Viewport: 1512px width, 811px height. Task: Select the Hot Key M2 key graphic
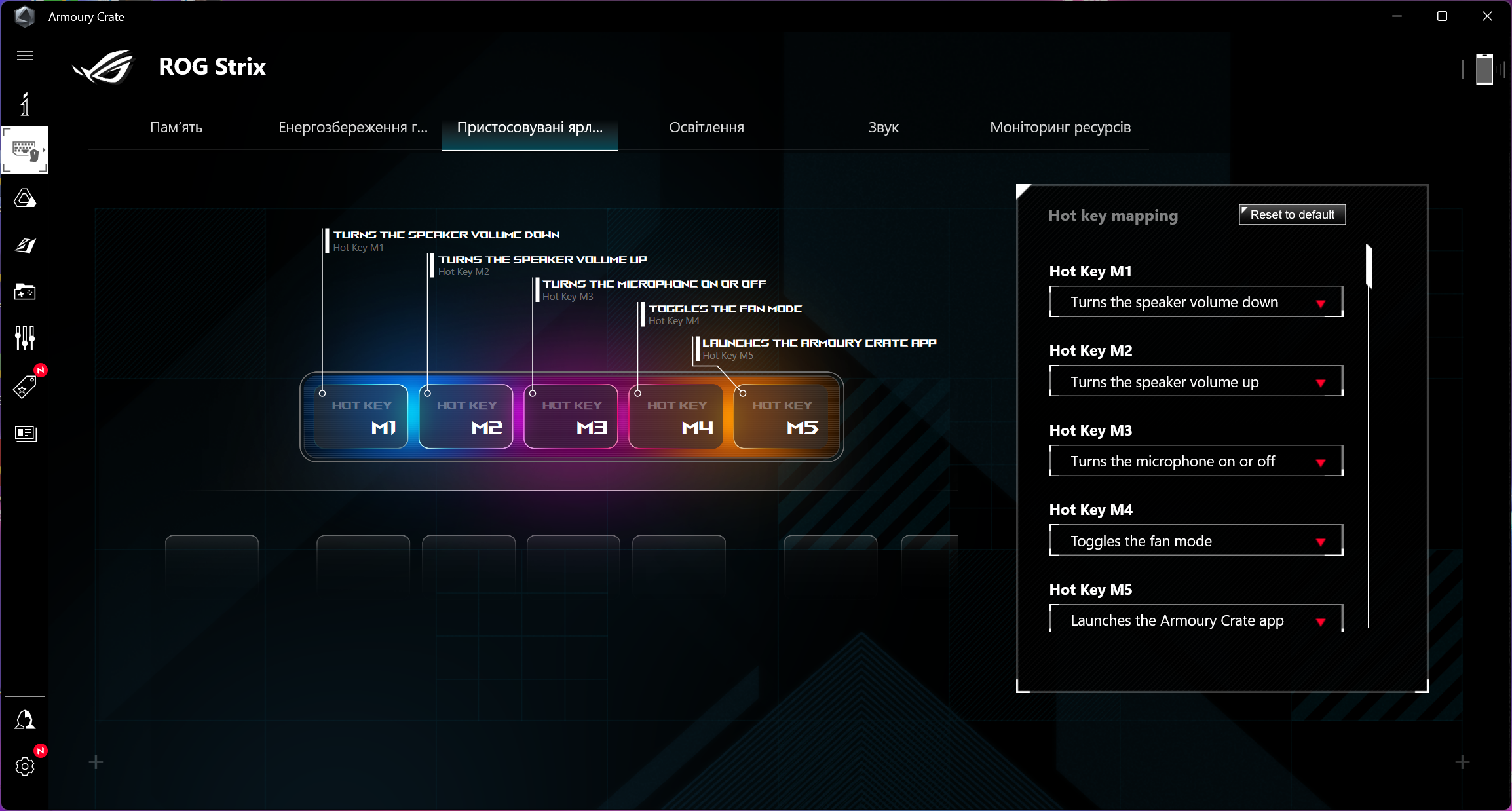coord(466,417)
